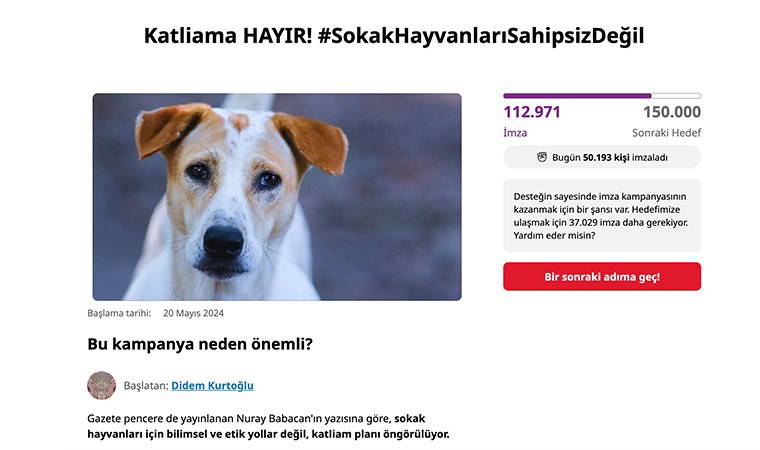The image size is (760, 450).
Task: Click the petition starter's round avatar
Action: (x=101, y=386)
